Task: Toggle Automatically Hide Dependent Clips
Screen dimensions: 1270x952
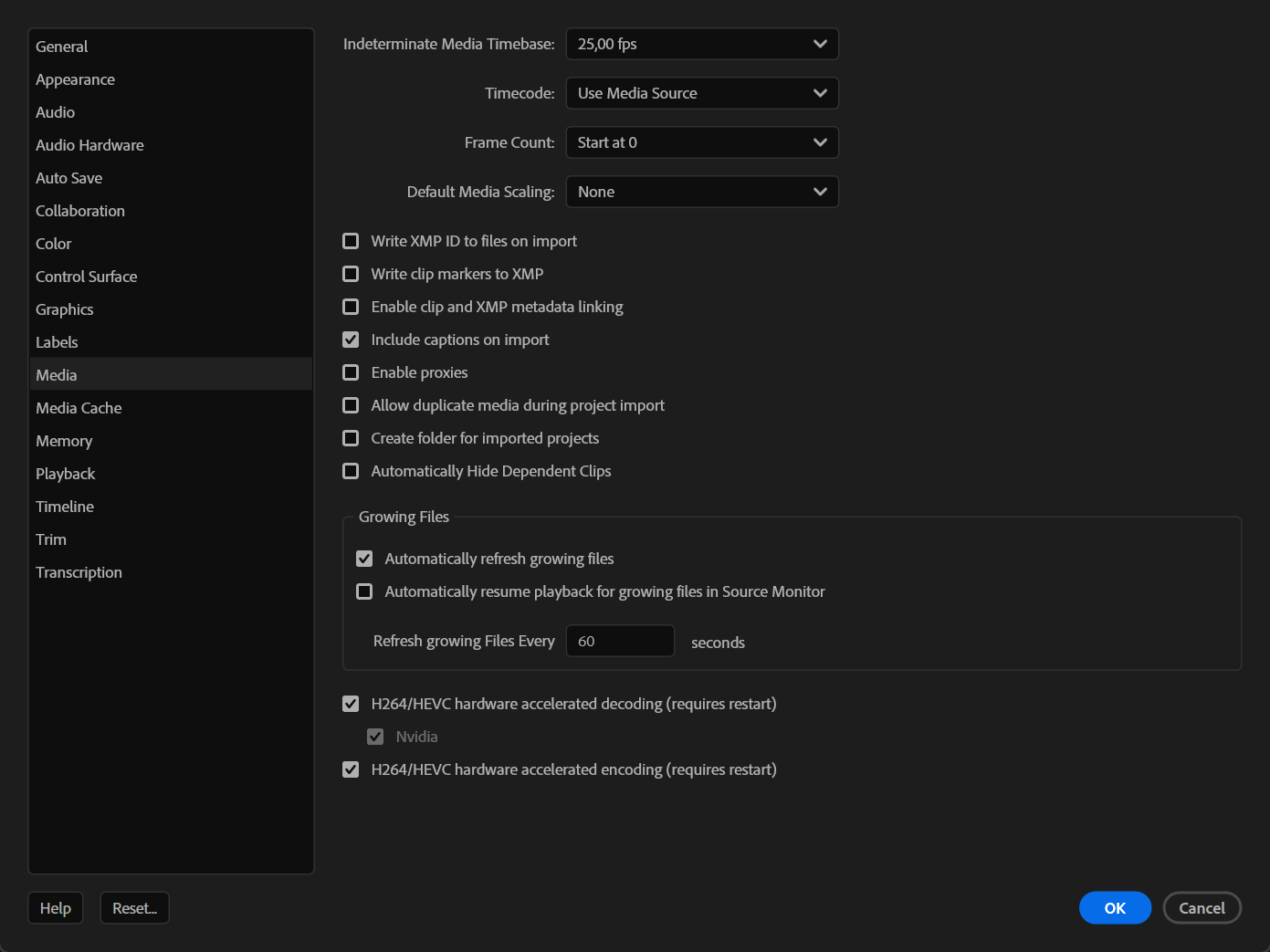Action: [x=351, y=470]
